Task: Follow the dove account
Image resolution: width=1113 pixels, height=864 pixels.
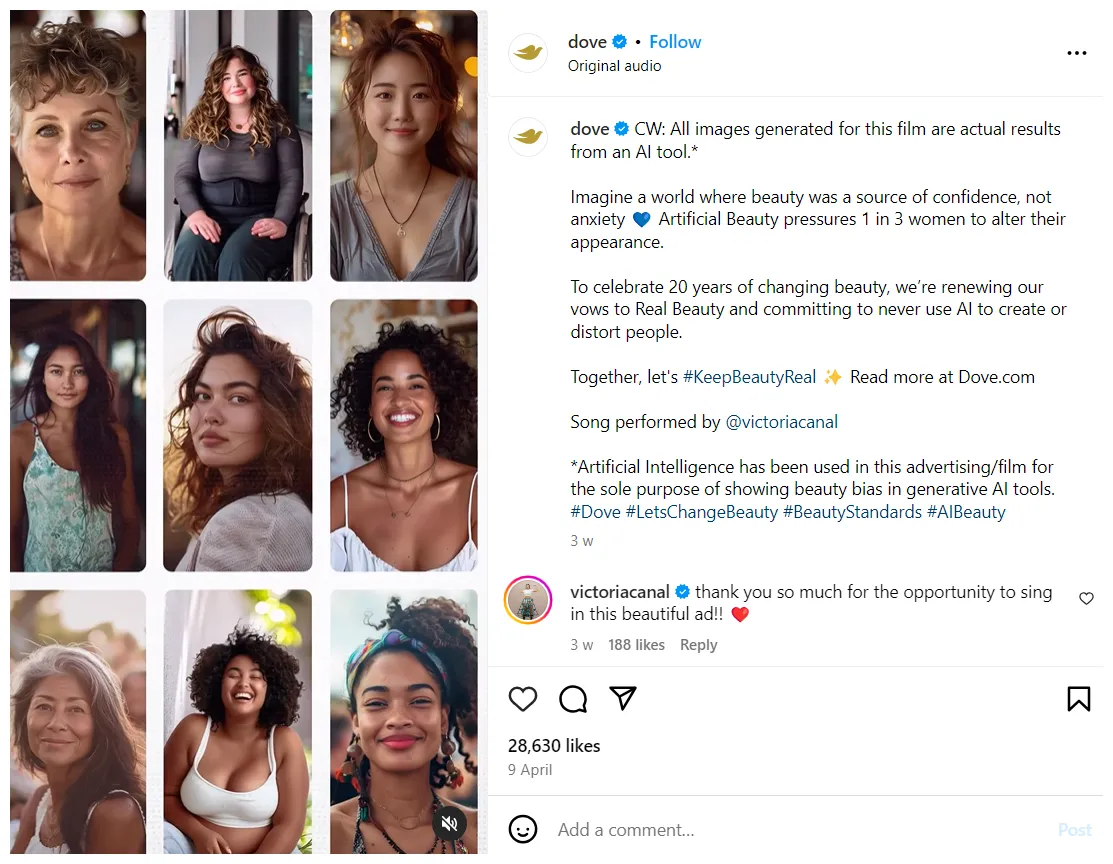Action: (x=675, y=42)
